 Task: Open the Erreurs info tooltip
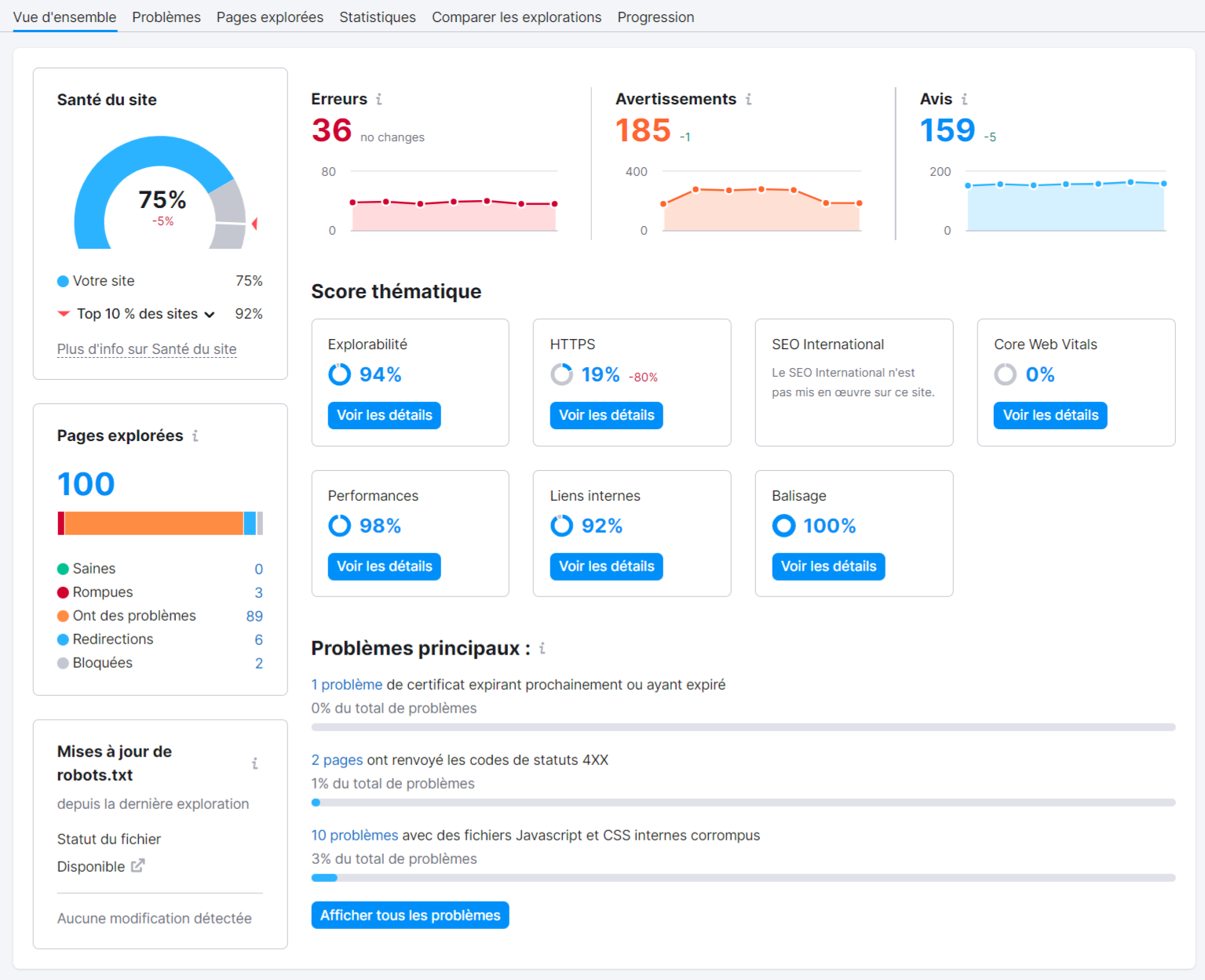pyautogui.click(x=379, y=100)
